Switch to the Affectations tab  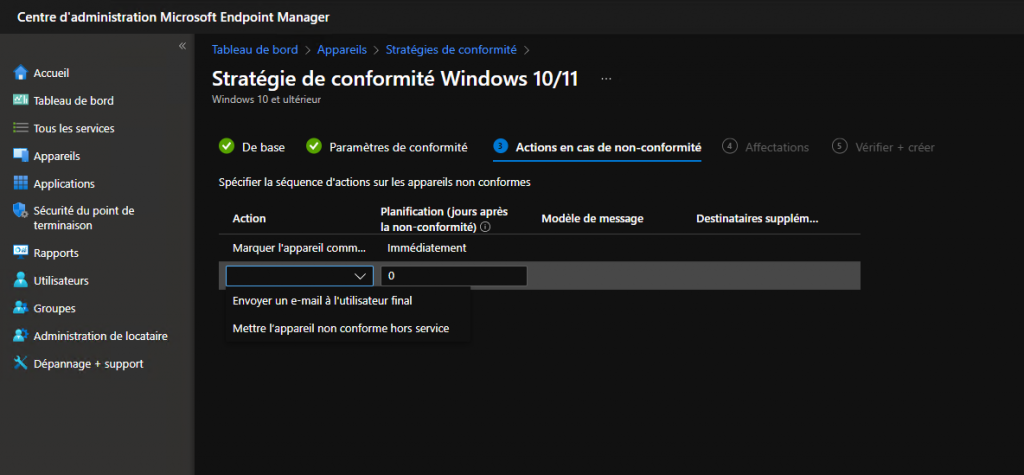coord(777,147)
